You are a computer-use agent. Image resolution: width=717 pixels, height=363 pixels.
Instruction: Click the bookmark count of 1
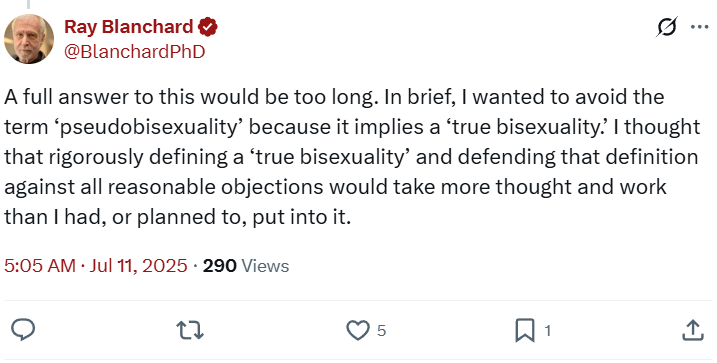coord(547,331)
